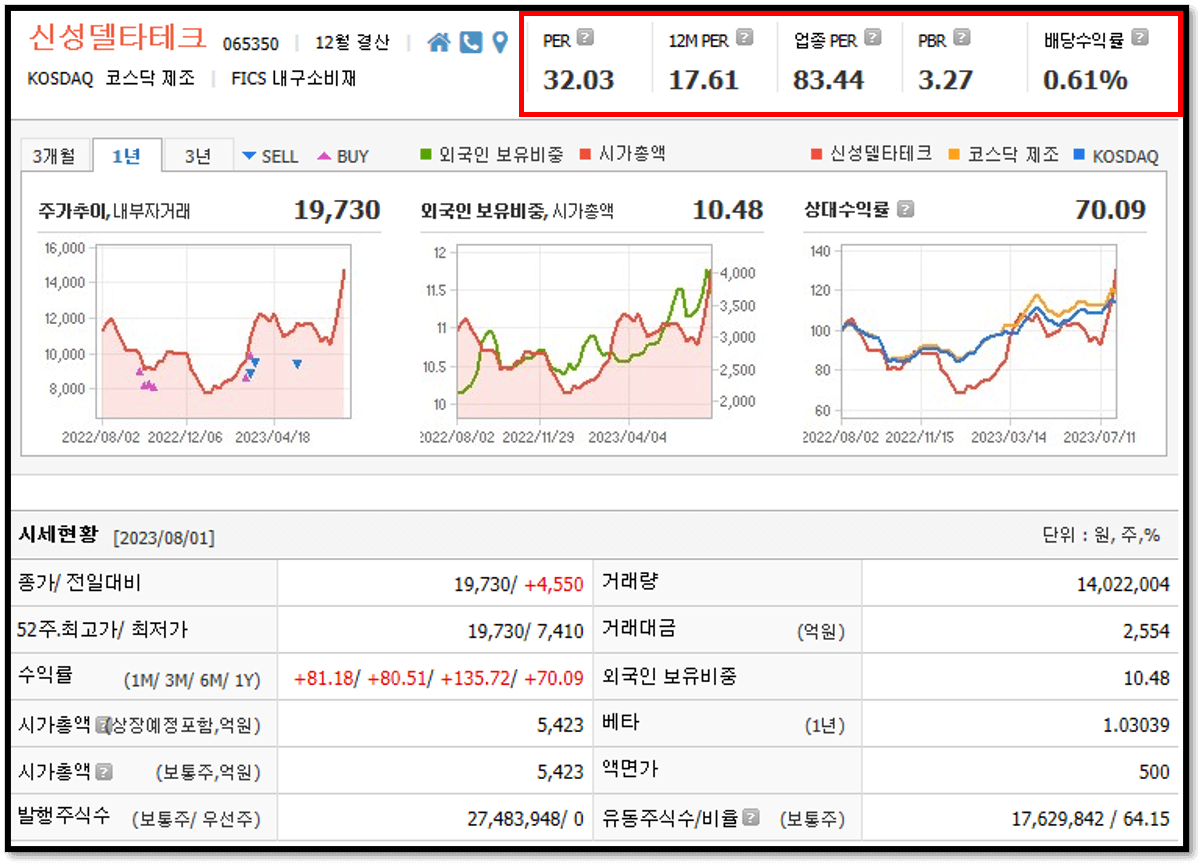
Task: Switch to the 3년 chart tab
Action: (198, 155)
